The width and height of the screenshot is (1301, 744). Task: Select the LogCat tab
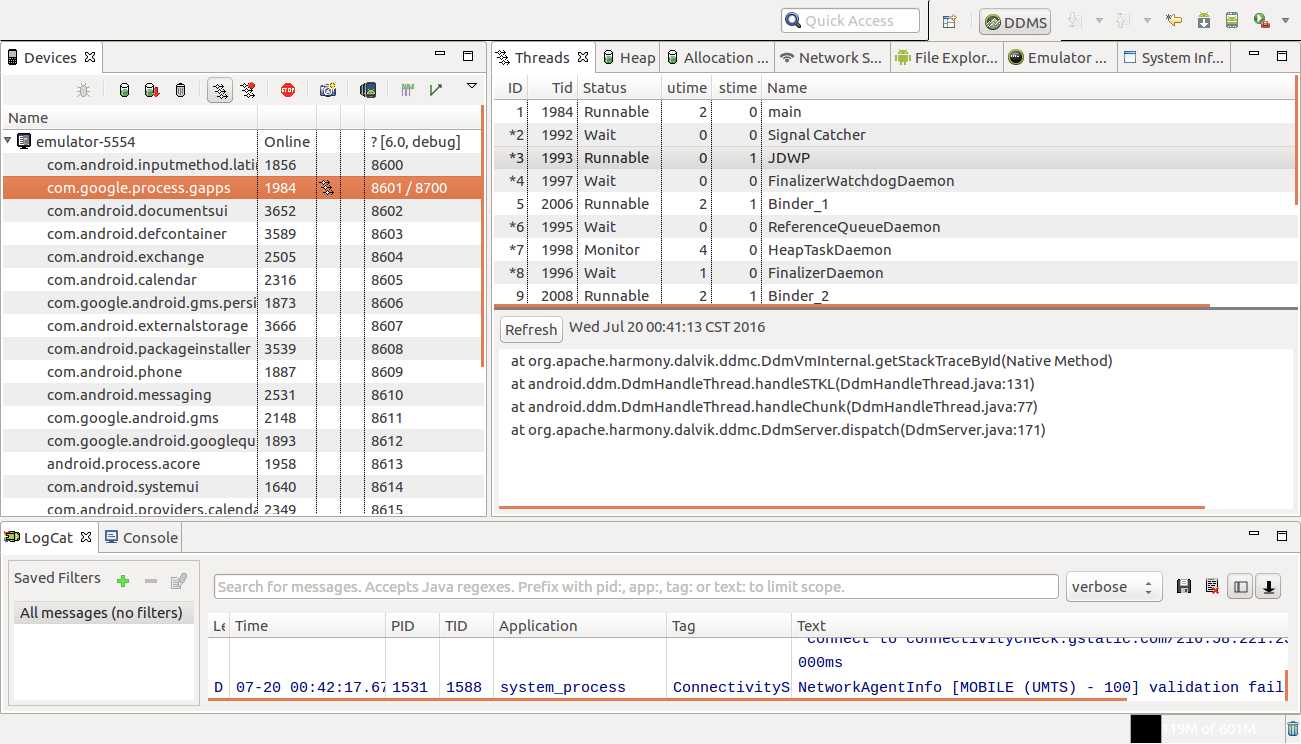[x=47, y=538]
